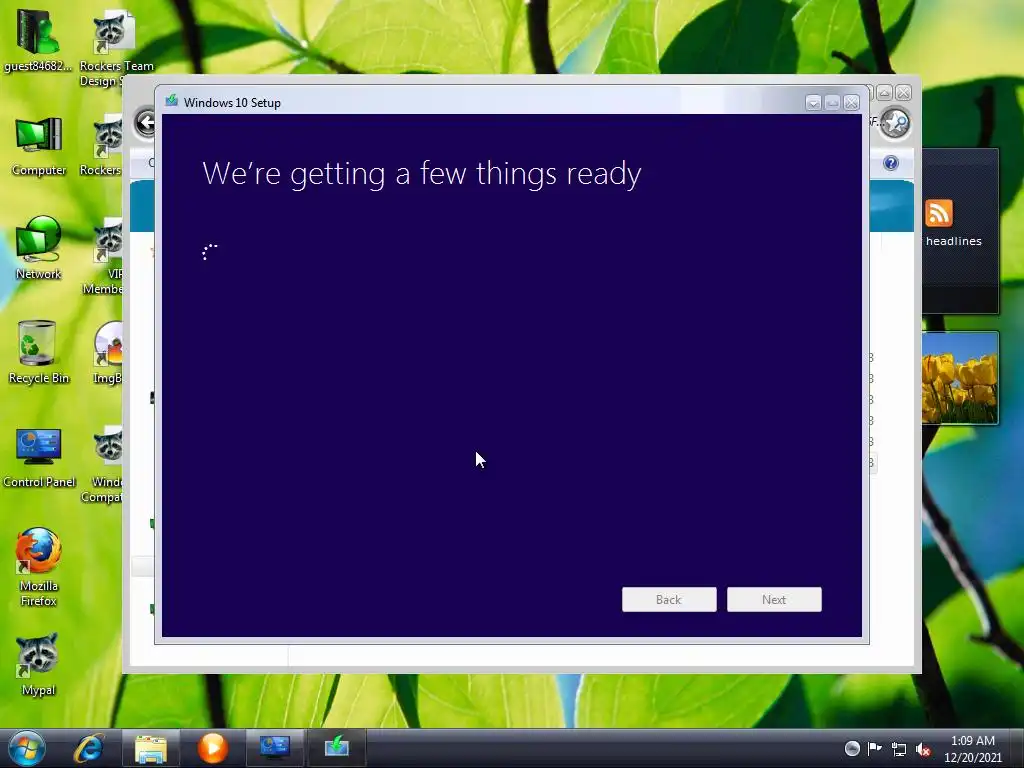Open Windows Media Player from the taskbar
The width and height of the screenshot is (1024, 768).
point(213,748)
